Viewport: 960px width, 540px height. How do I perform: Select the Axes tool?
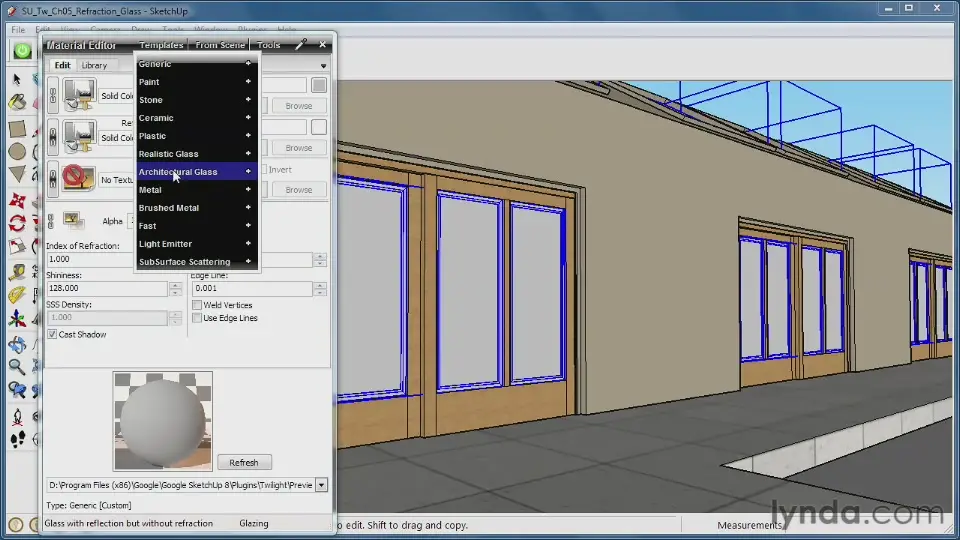click(17, 318)
